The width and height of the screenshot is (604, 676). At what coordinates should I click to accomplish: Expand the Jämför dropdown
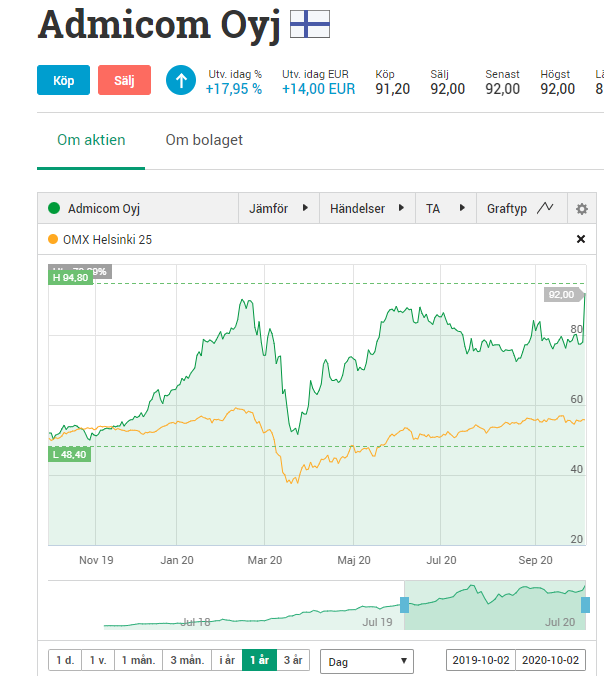[279, 208]
